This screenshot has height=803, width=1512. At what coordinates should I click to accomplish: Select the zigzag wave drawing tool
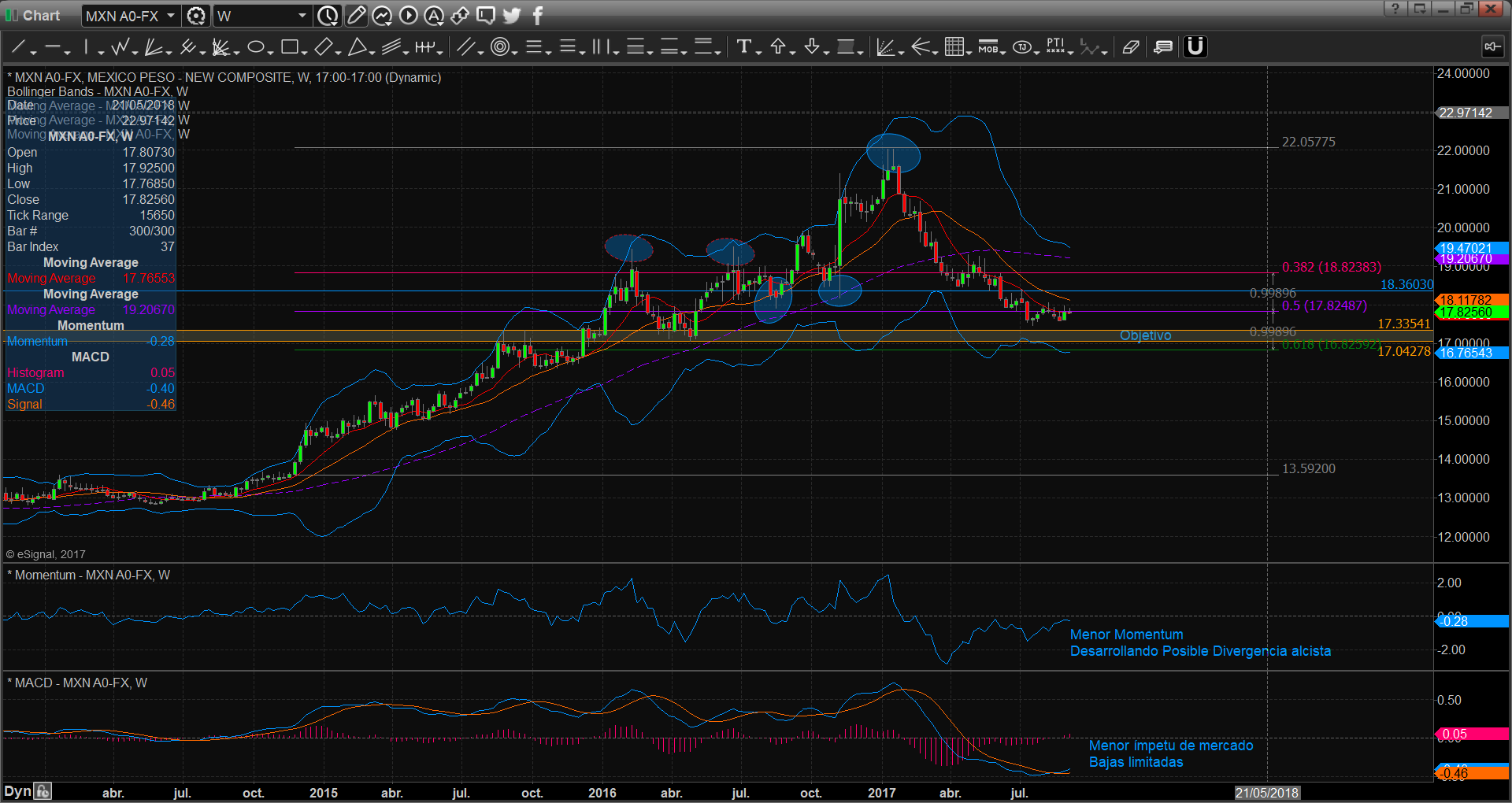tap(120, 47)
